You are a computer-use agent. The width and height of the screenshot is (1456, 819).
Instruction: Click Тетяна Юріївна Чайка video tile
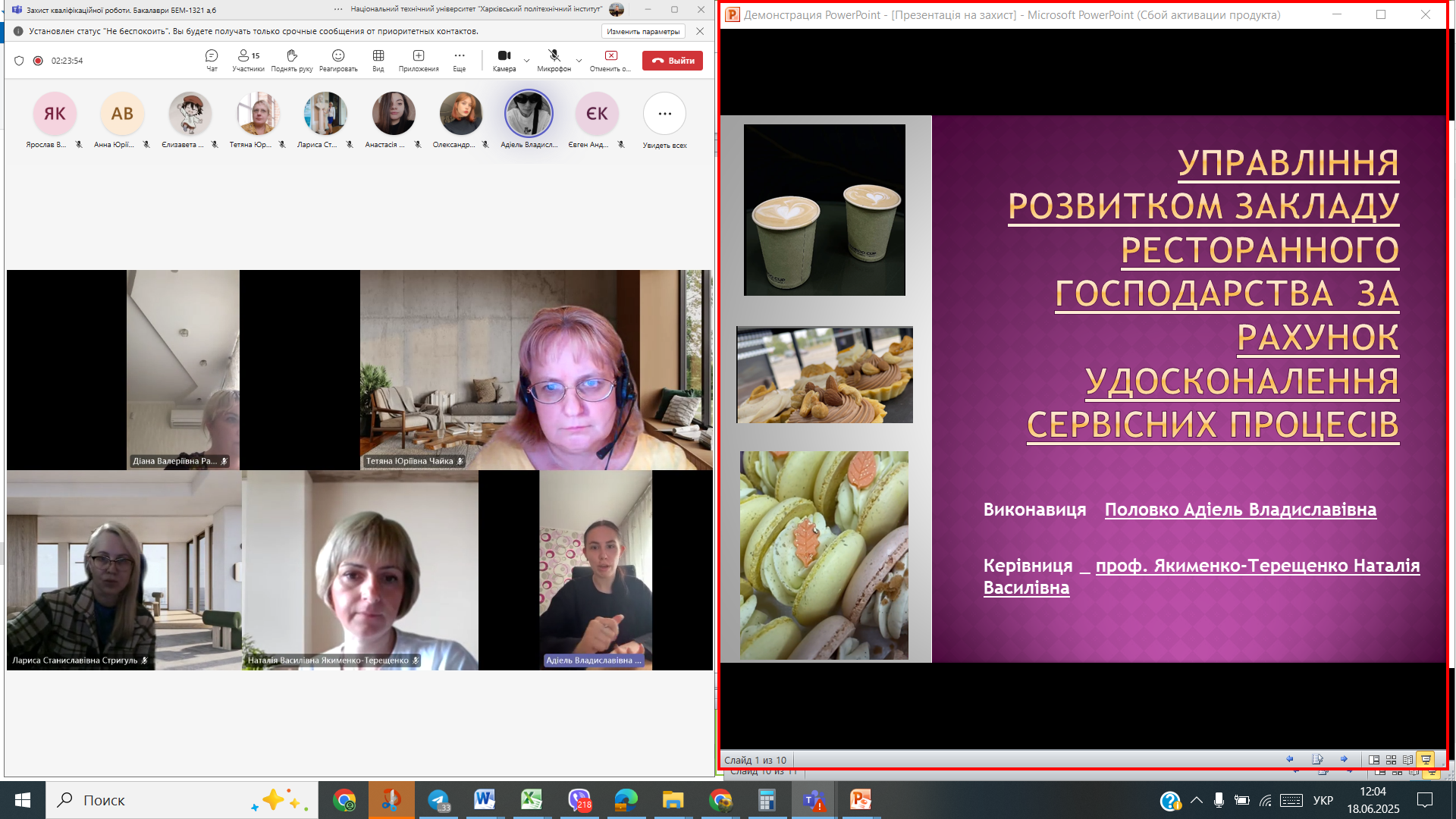[x=535, y=369]
